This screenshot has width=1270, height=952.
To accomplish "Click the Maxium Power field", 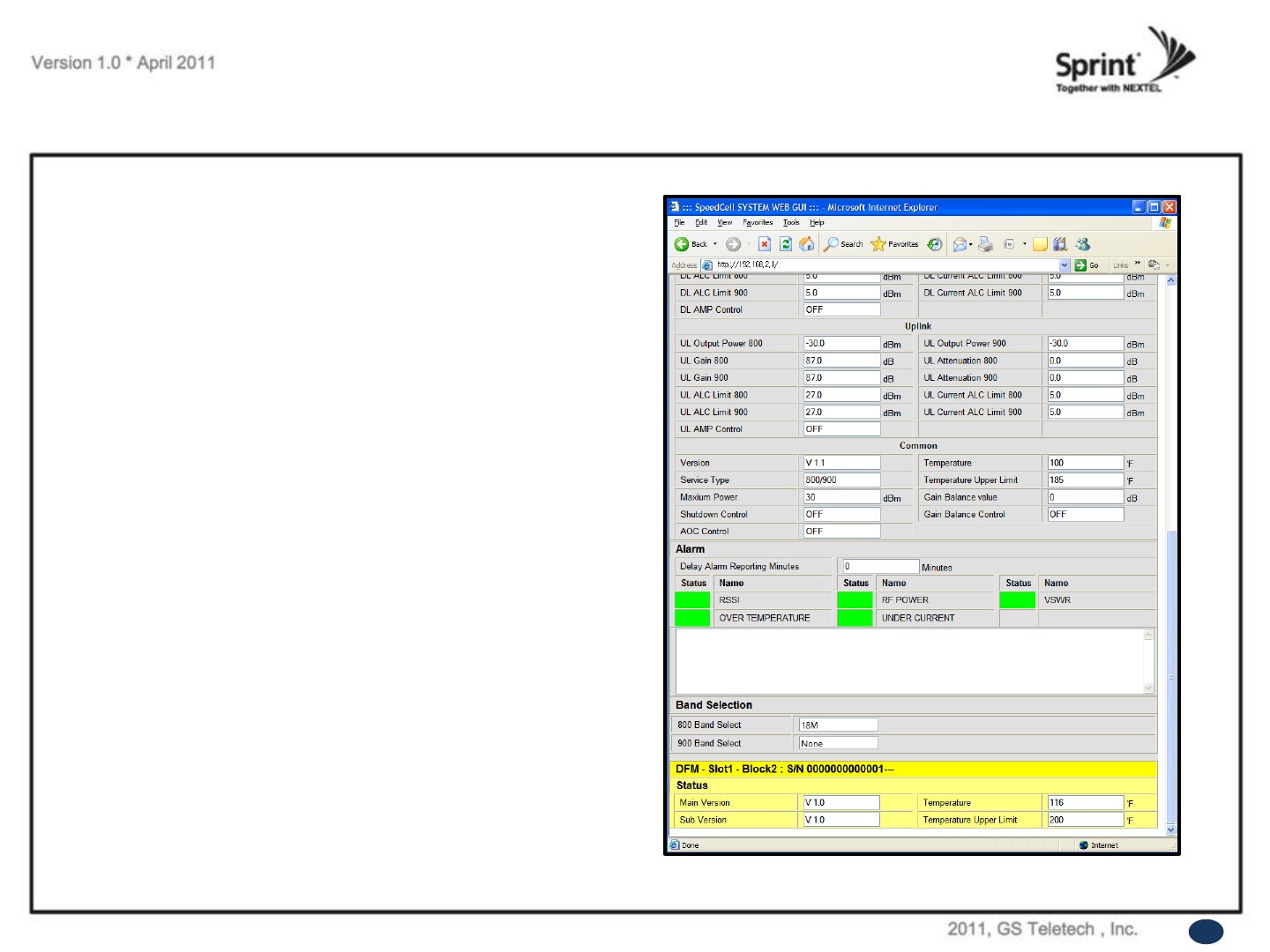I will [x=841, y=497].
